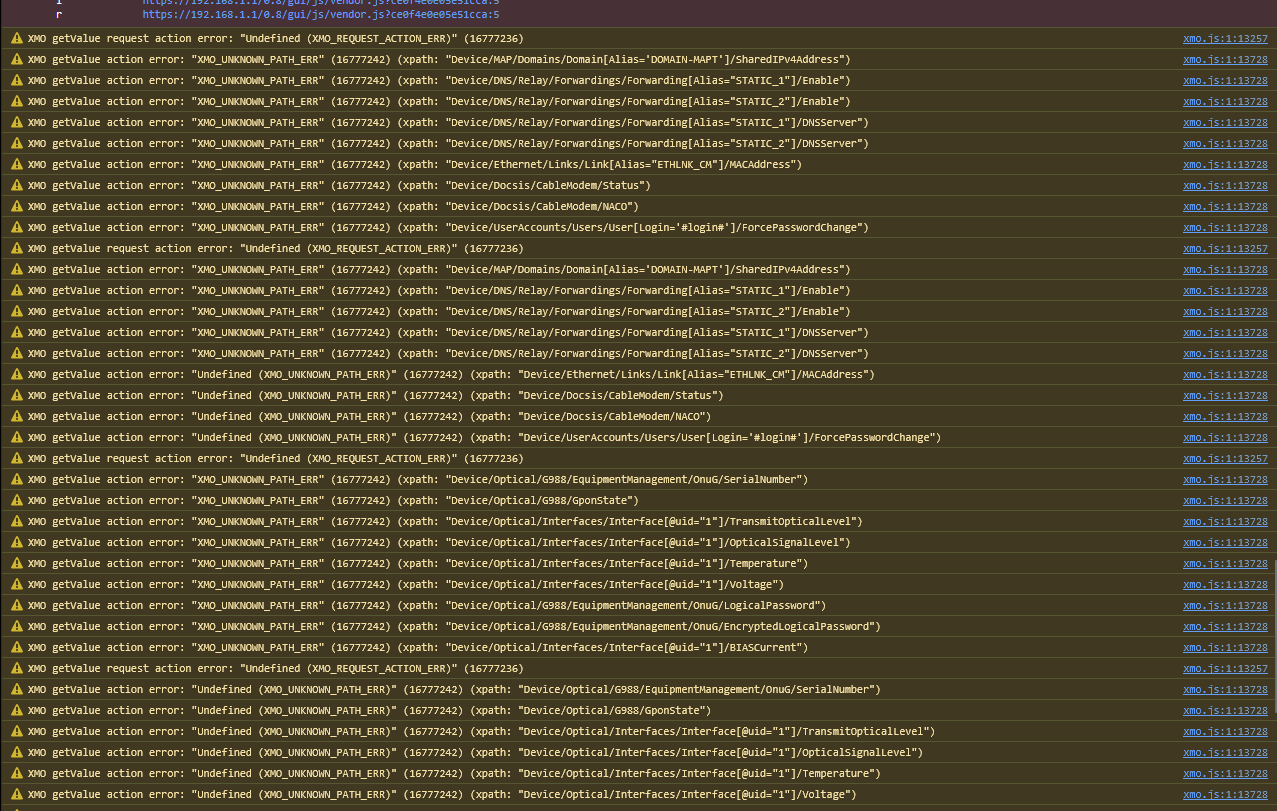Open xmo.js link on Undefined CableModem/Status row
This screenshot has height=811, width=1277.
[1225, 395]
